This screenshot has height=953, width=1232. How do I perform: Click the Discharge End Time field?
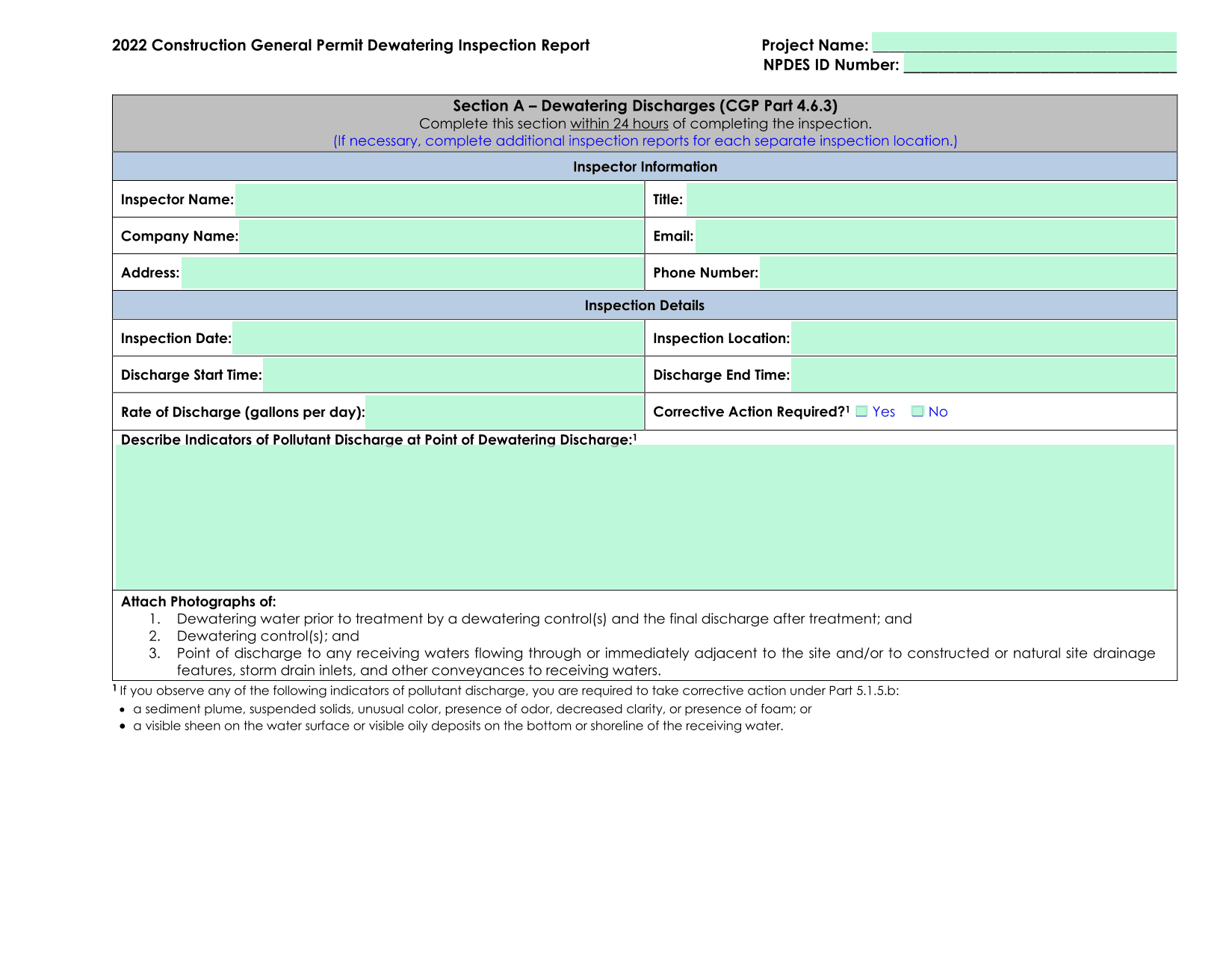[982, 375]
